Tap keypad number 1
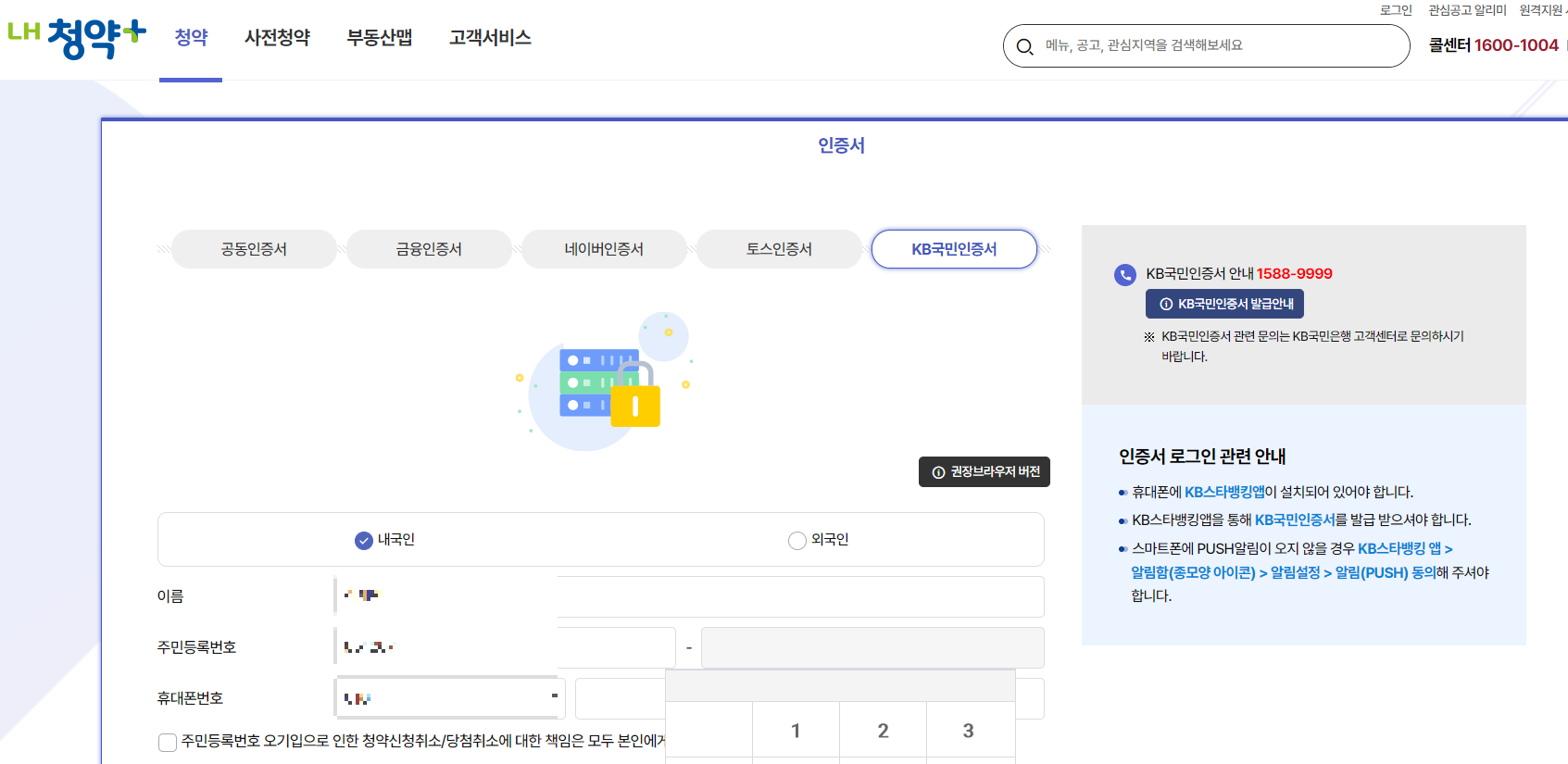The height and width of the screenshot is (764, 1568). [796, 731]
